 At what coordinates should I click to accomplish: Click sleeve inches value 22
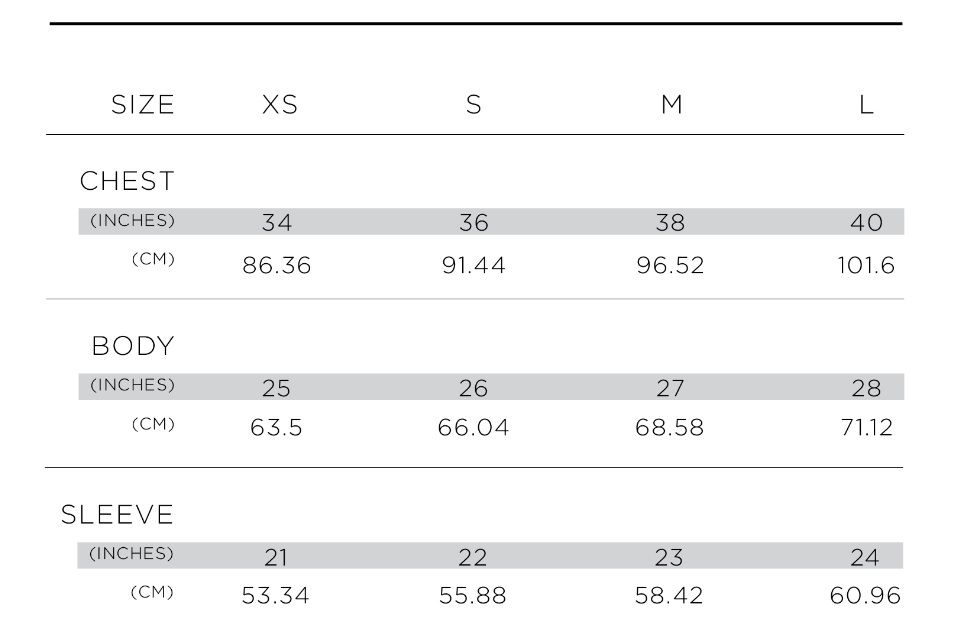(473, 557)
